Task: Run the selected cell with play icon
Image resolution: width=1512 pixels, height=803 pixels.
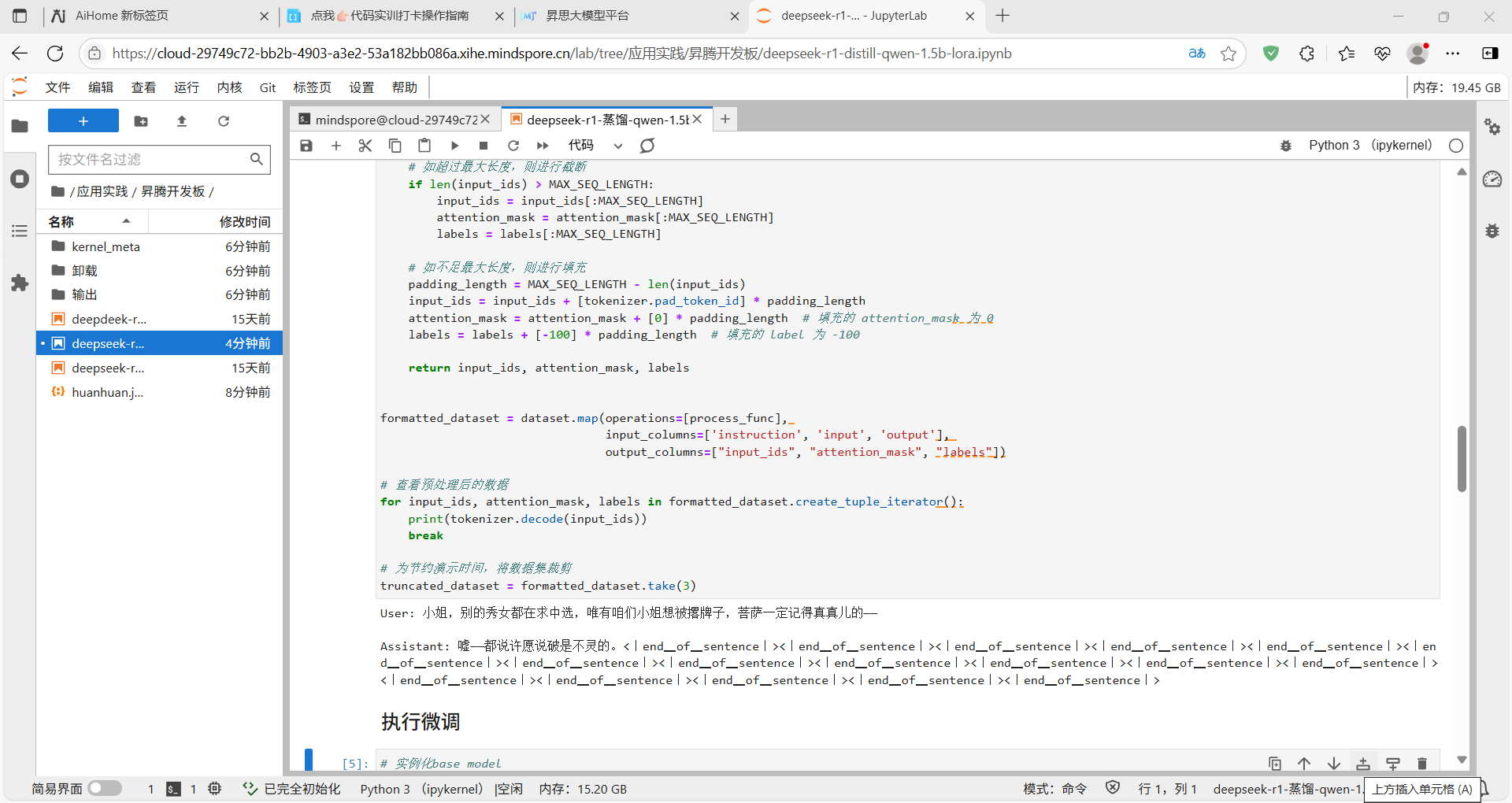Action: (x=454, y=146)
